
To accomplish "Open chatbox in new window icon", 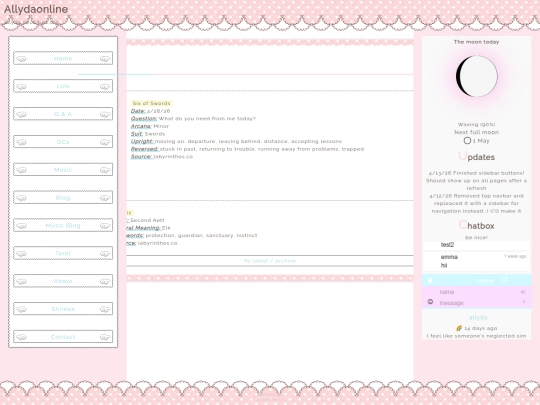I will click(x=505, y=280).
